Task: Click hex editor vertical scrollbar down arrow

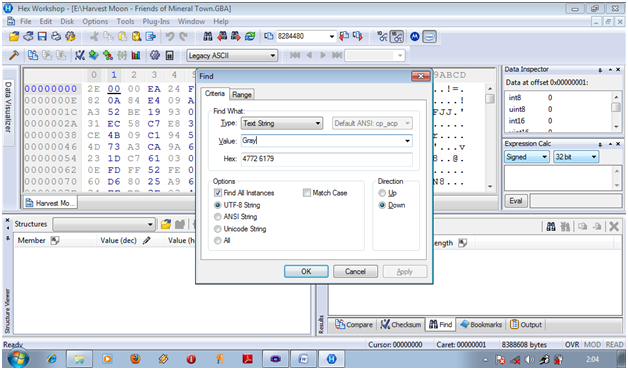Action: pos(490,187)
